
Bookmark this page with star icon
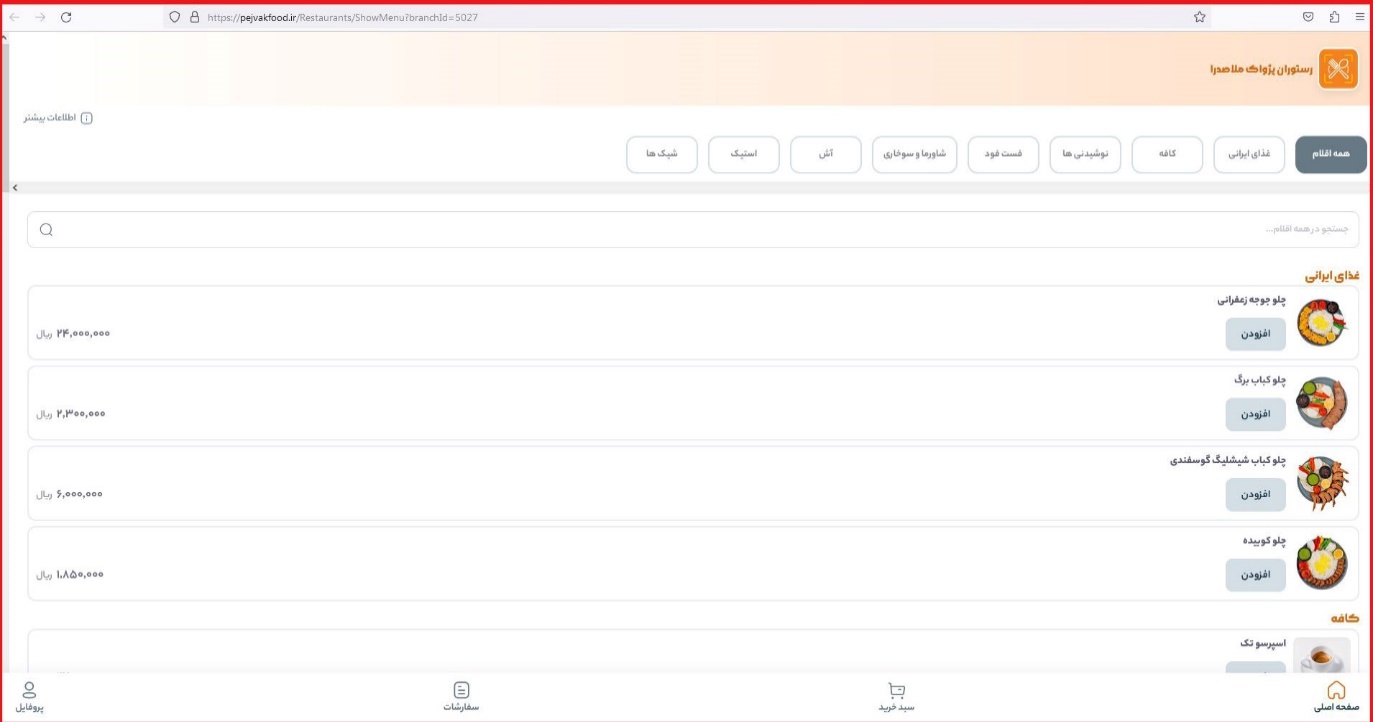[x=1199, y=17]
